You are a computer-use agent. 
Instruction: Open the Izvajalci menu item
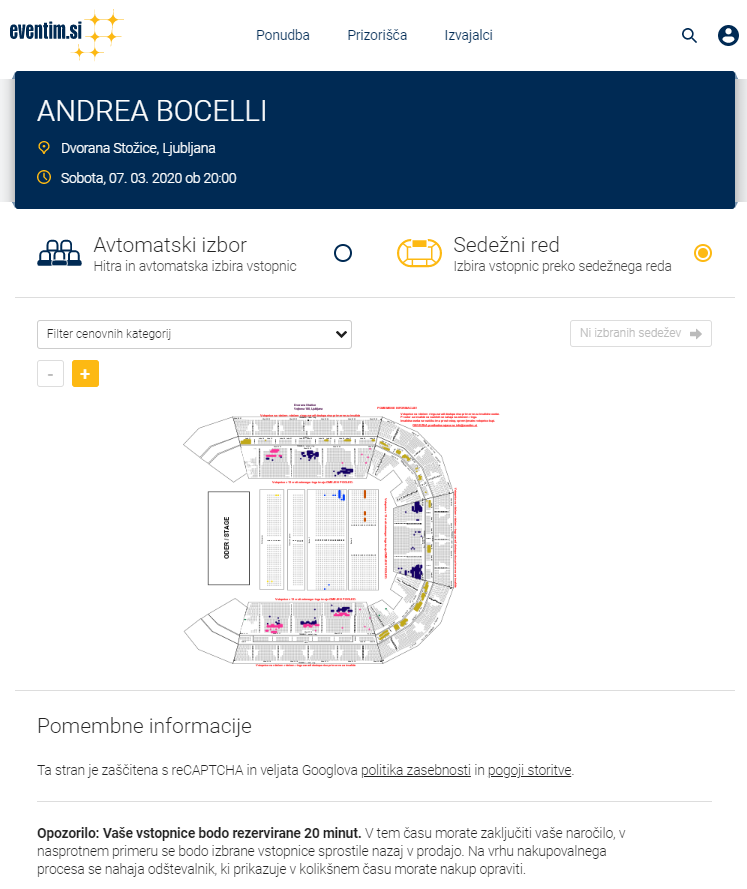click(x=468, y=35)
